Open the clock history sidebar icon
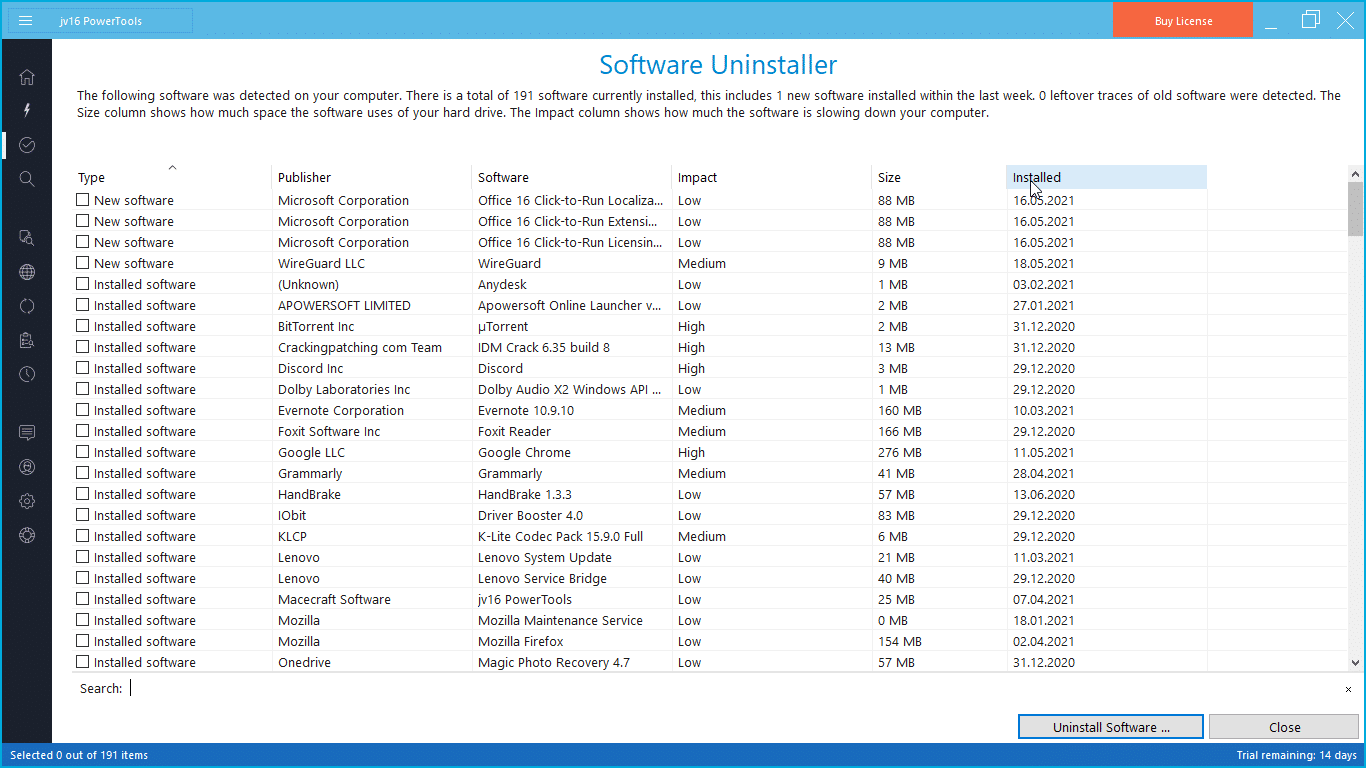The image size is (1366, 768). [x=27, y=374]
